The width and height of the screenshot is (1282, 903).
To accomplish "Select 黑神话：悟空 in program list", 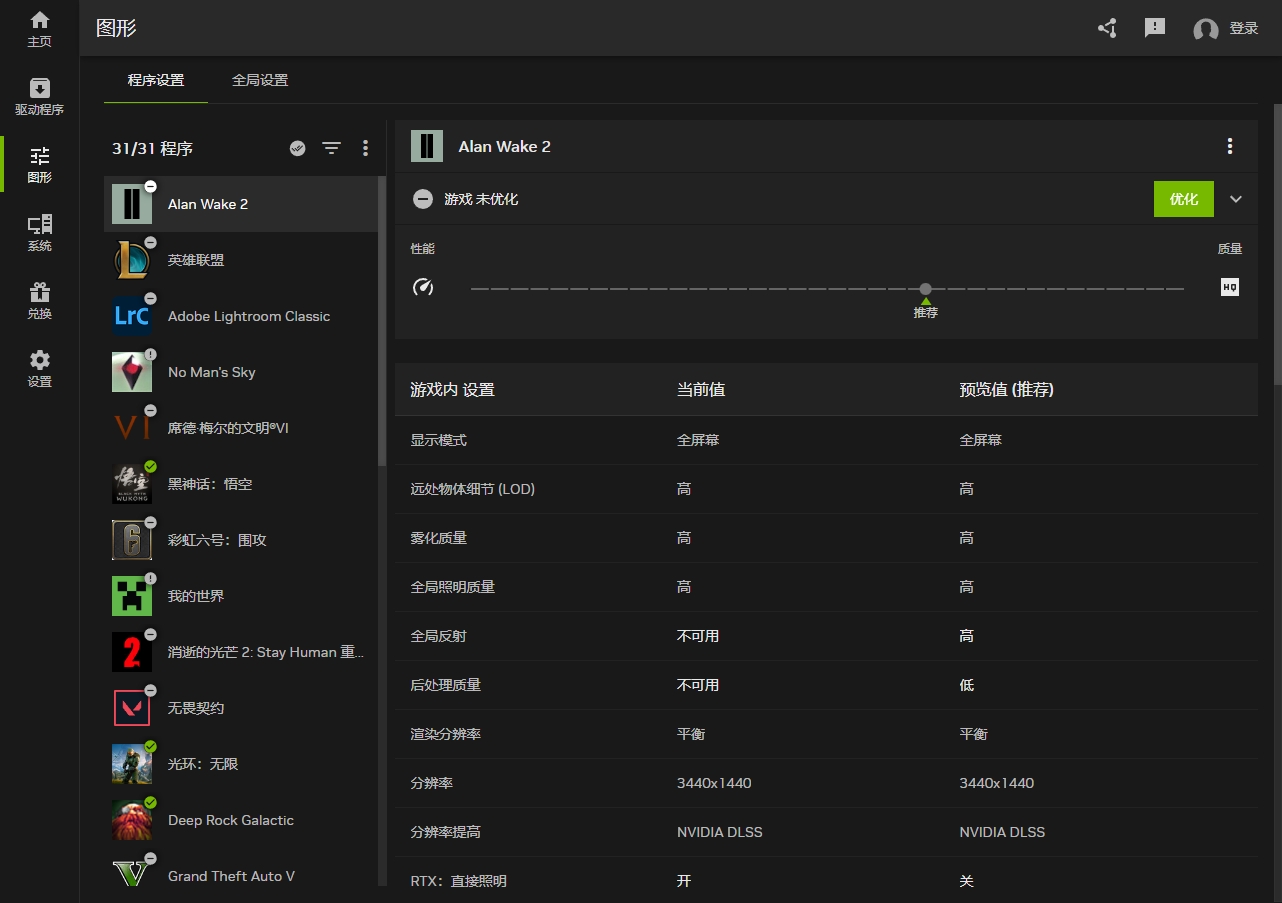I will (210, 484).
